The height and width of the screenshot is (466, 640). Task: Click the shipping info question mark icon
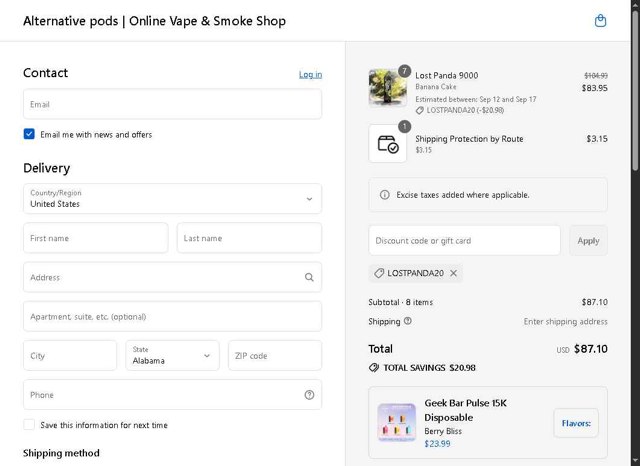click(x=407, y=321)
